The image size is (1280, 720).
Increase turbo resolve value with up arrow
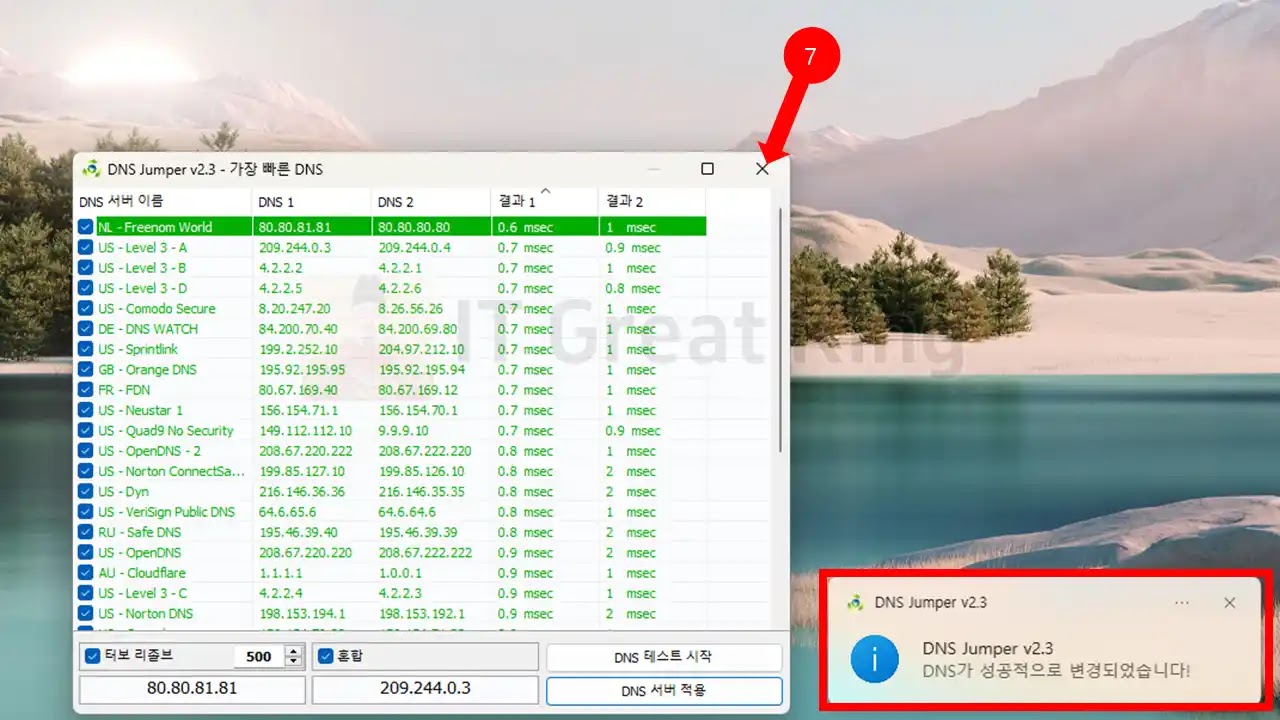click(293, 651)
